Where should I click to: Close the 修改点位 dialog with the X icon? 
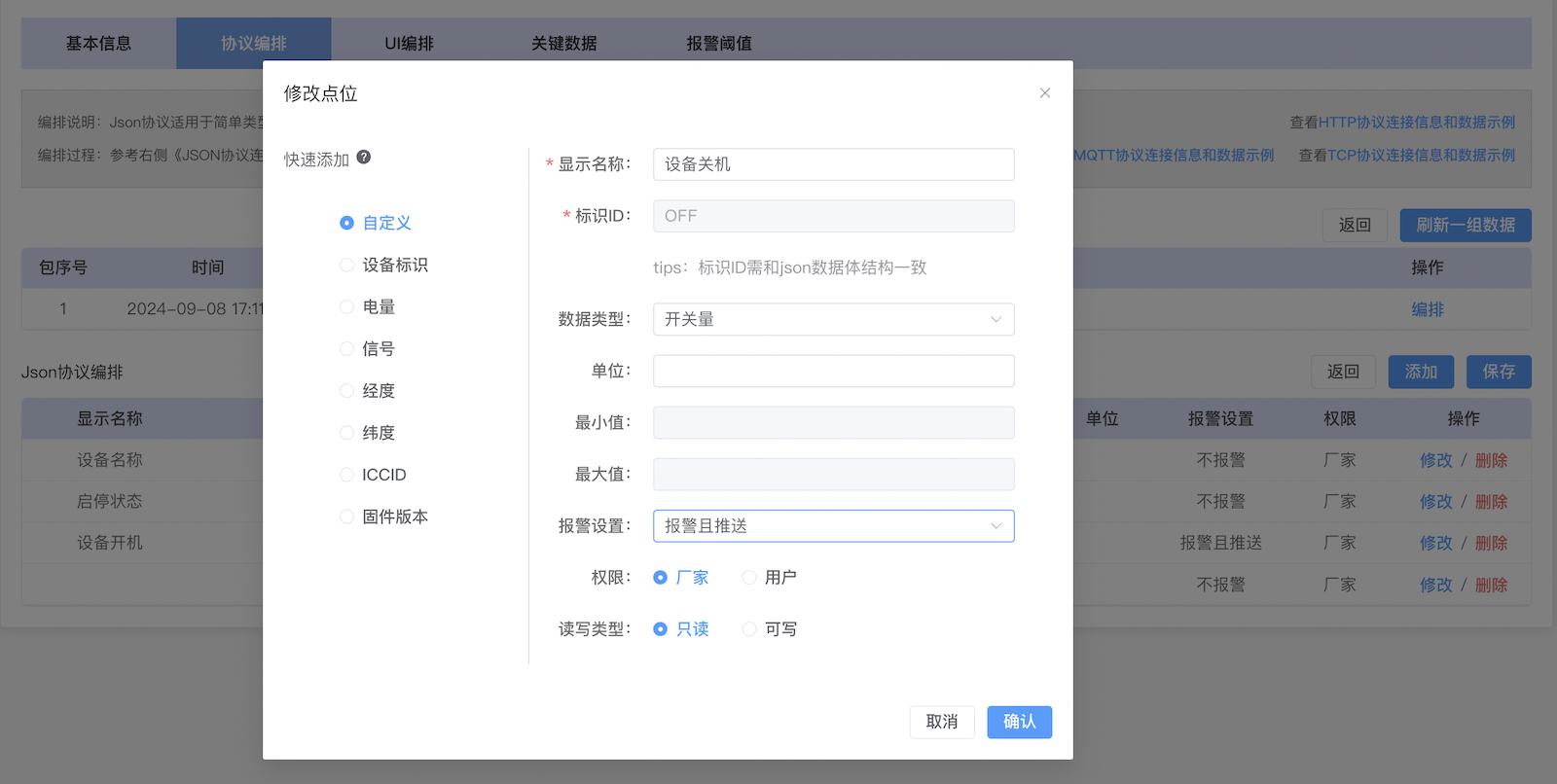pos(1045,93)
